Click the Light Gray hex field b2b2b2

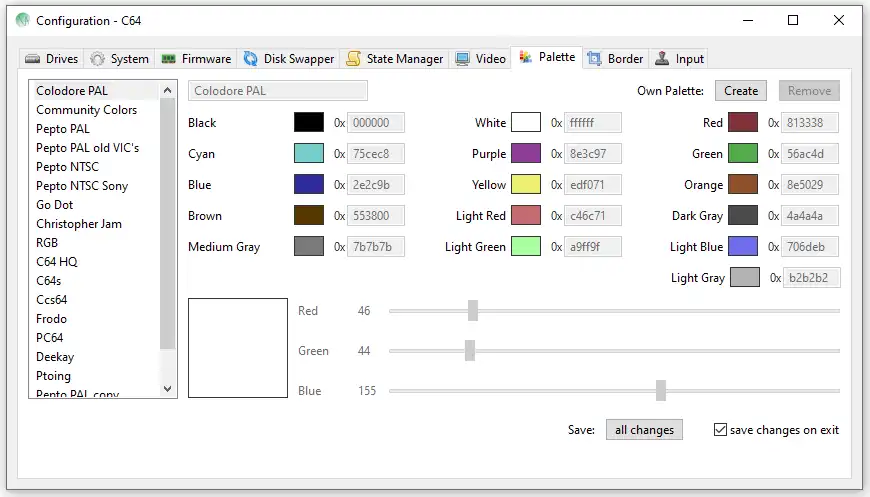pyautogui.click(x=812, y=278)
